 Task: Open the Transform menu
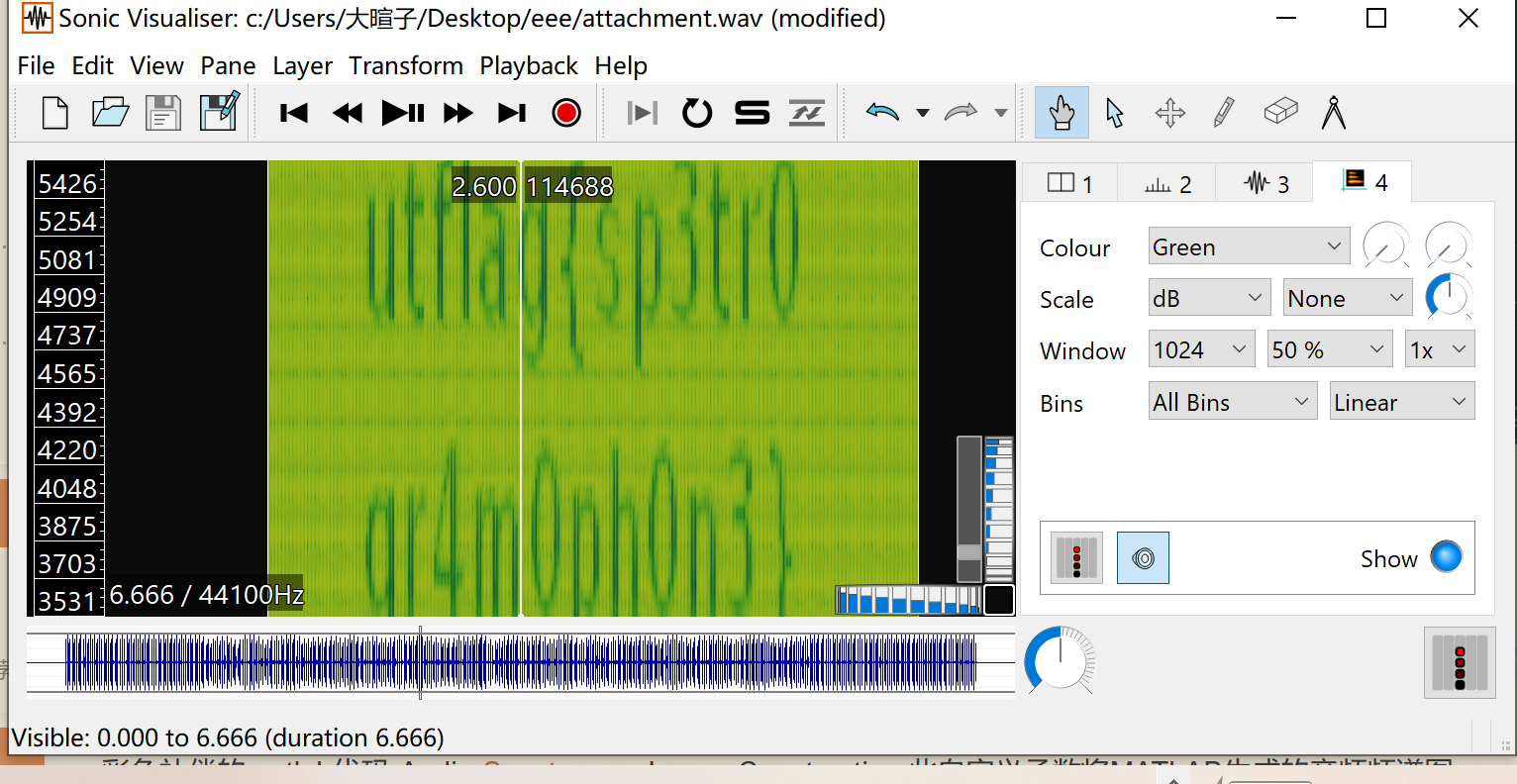point(406,65)
